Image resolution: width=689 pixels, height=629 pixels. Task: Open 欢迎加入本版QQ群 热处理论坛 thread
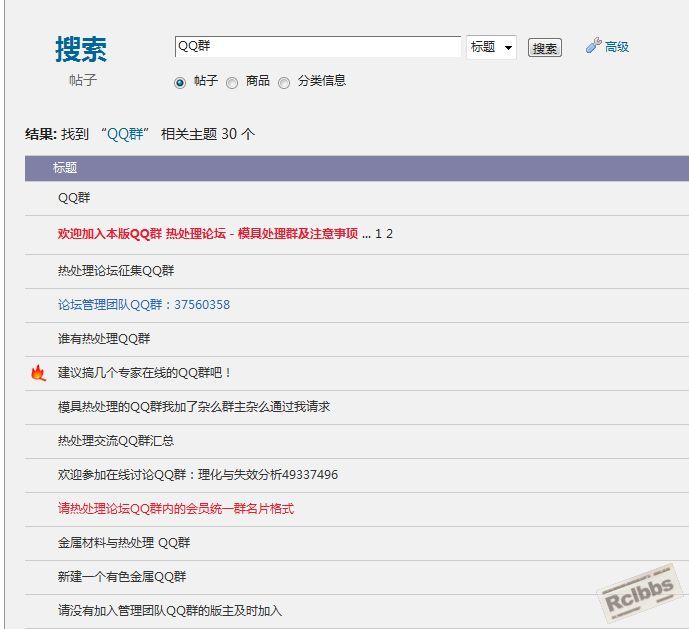(x=208, y=233)
